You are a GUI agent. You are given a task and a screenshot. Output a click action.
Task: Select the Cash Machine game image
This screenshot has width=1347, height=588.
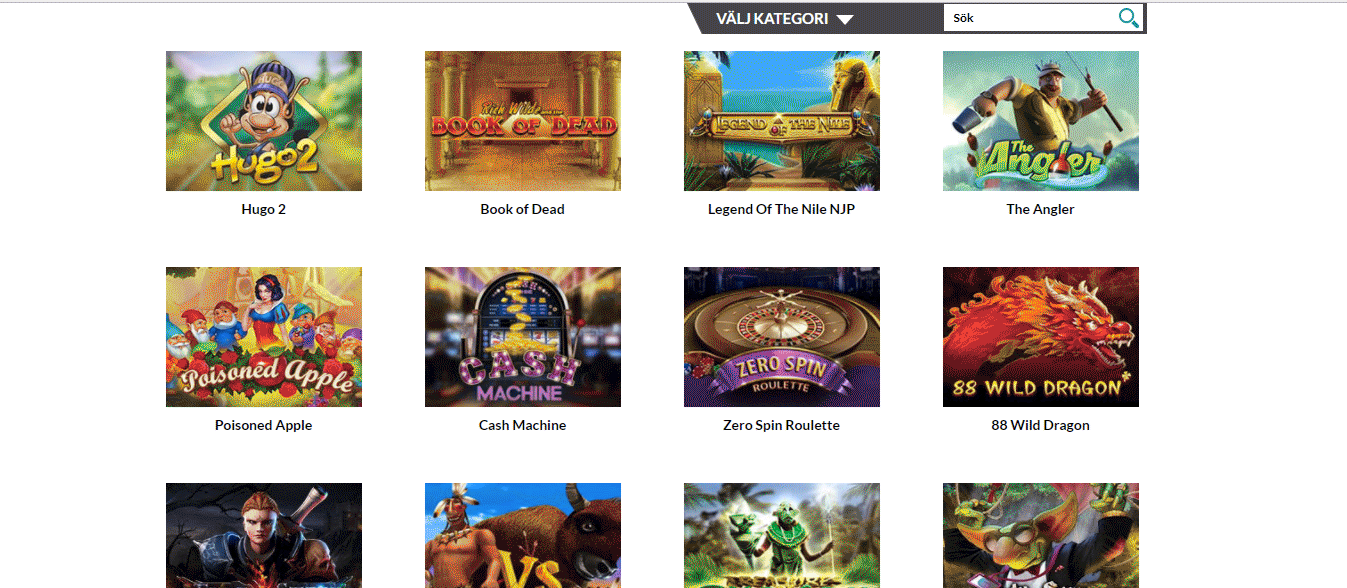click(523, 337)
